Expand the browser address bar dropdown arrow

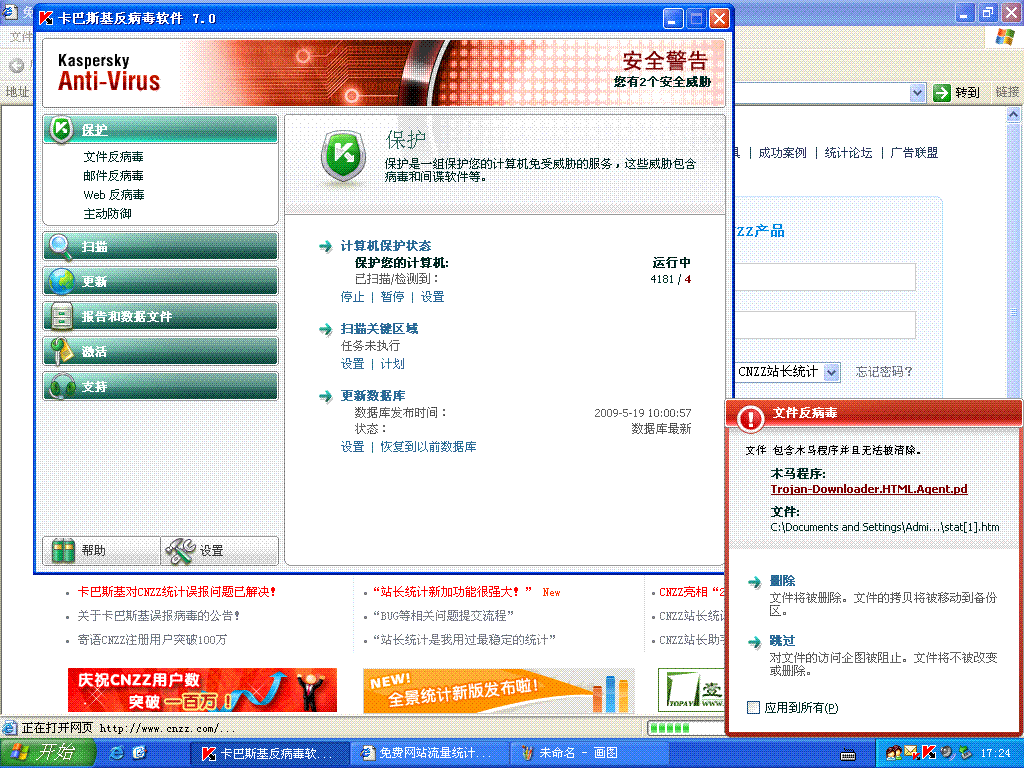tap(917, 92)
